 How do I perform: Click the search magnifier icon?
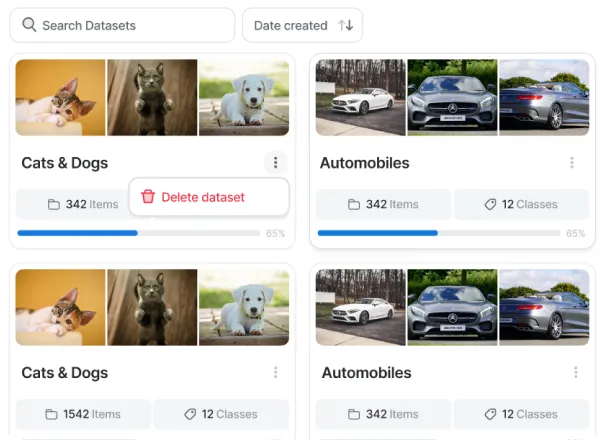(x=29, y=25)
